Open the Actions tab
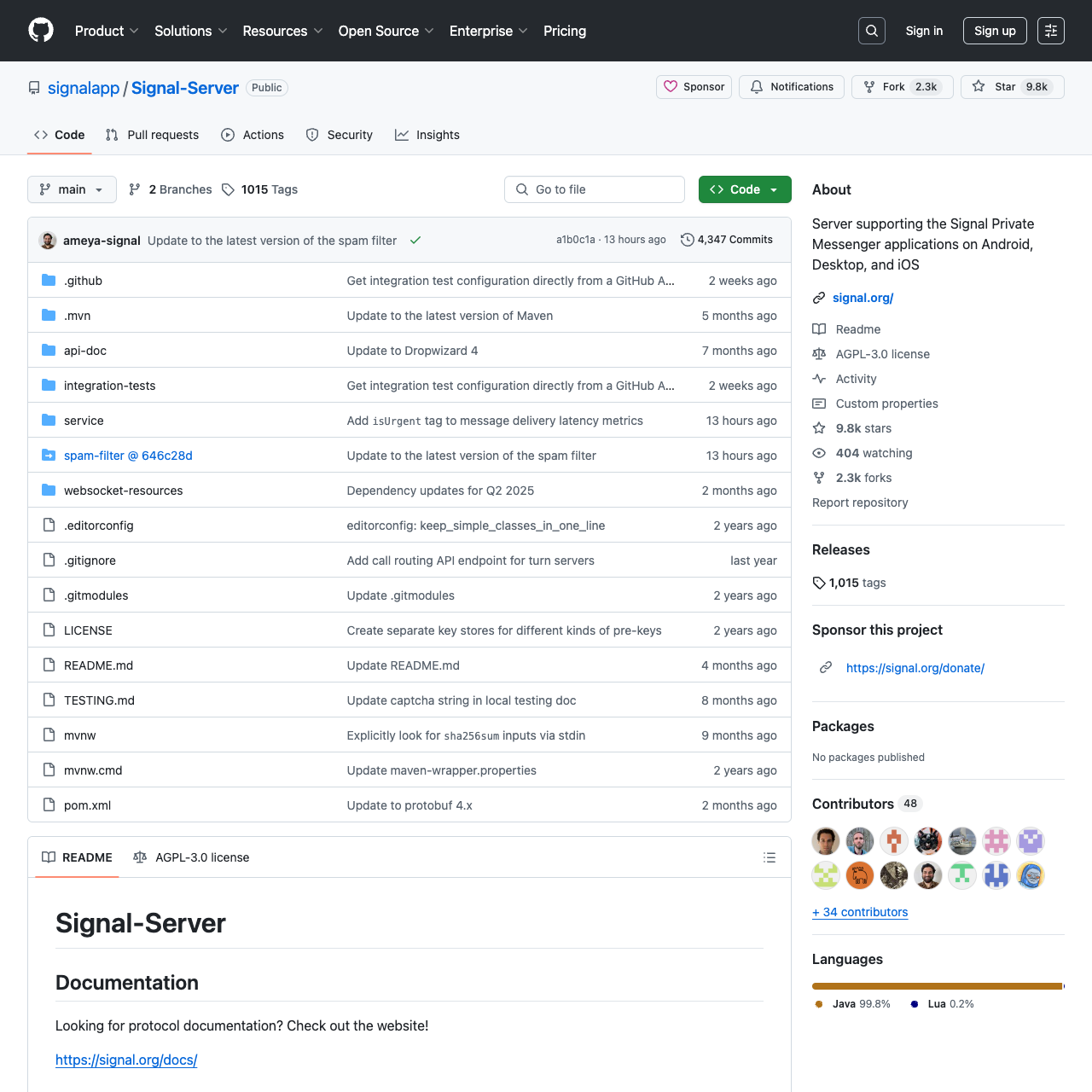The width and height of the screenshot is (1092, 1092). (x=253, y=135)
